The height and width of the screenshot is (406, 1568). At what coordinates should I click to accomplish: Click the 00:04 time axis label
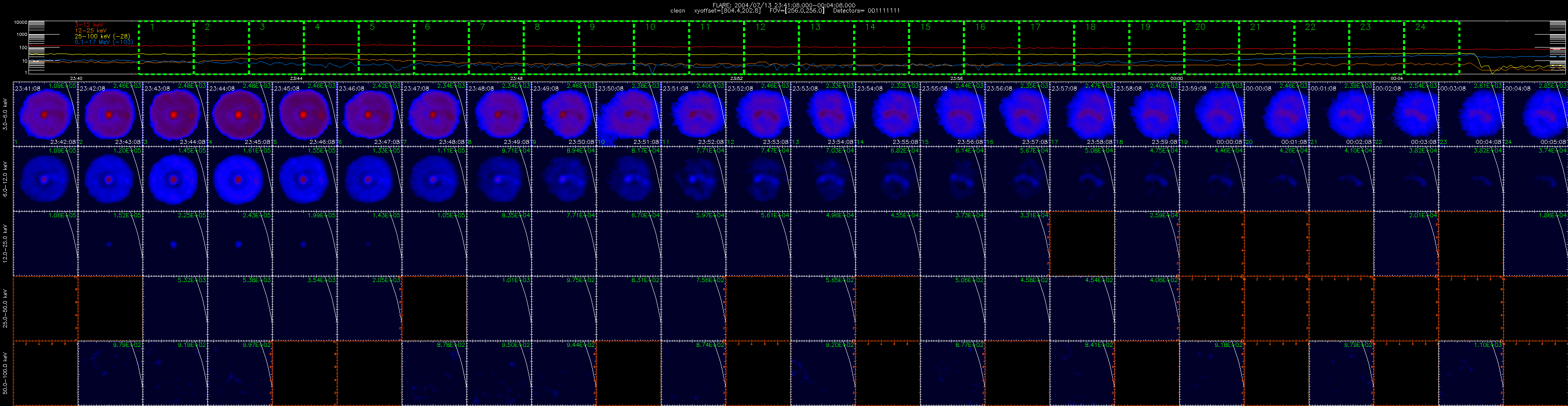click(1397, 78)
